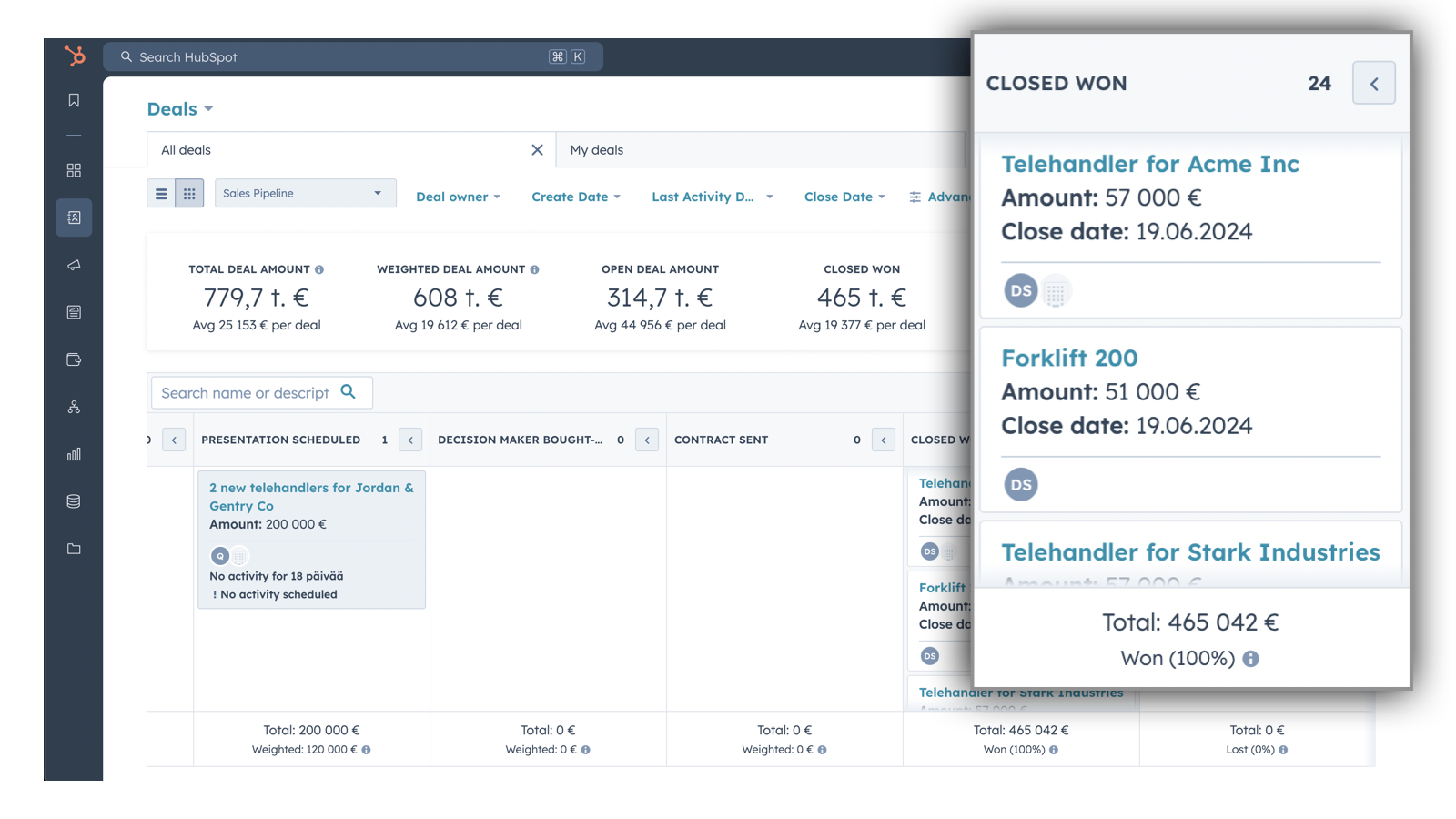
Task: Open the Bookmarks icon in the sidebar
Action: pos(74,100)
